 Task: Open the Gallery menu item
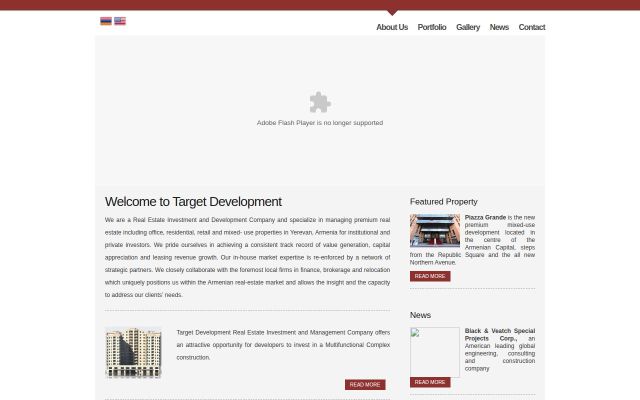[x=468, y=27]
